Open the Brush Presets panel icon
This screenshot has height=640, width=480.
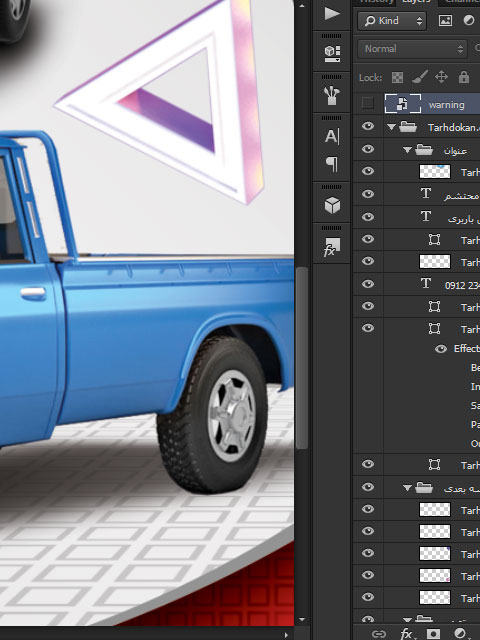pos(332,95)
